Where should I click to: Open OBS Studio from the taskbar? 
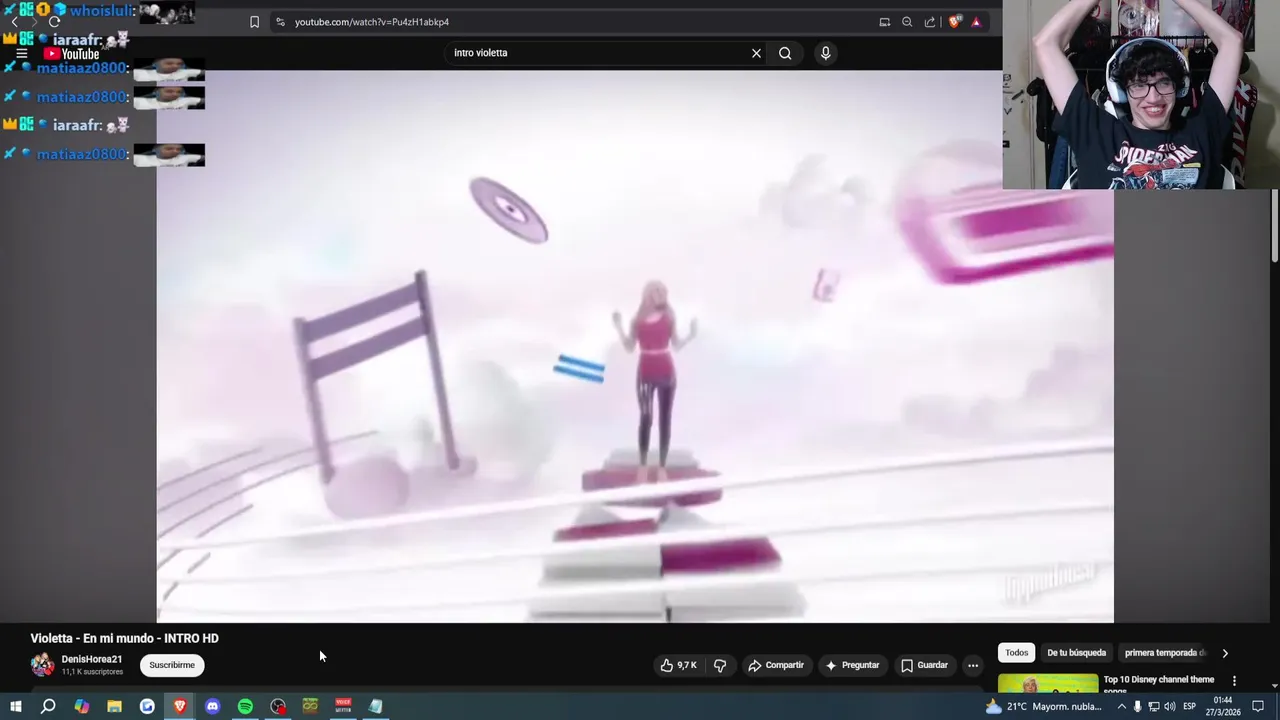[278, 706]
